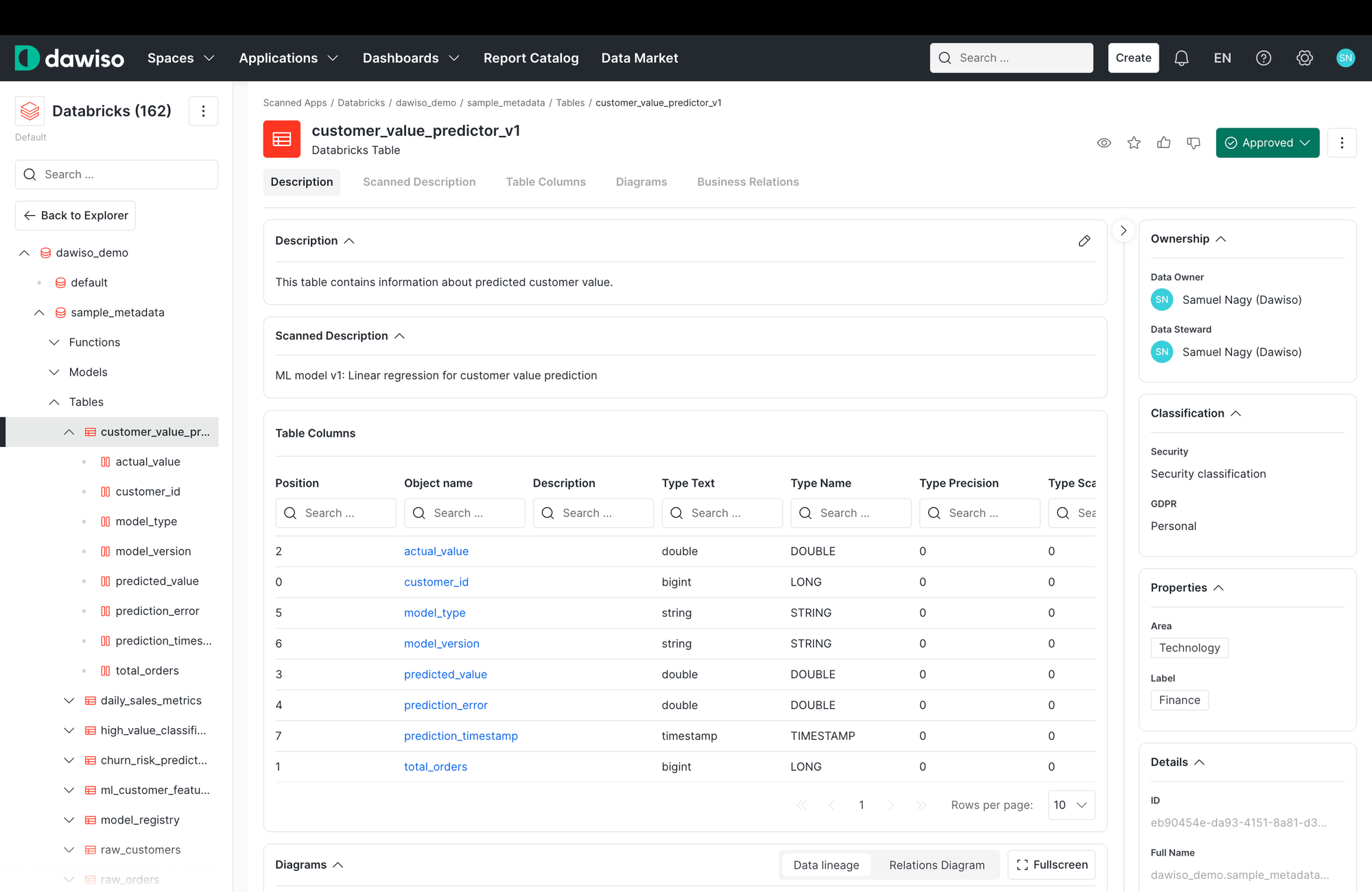
Task: Click the Back to Explorer button
Action: [75, 215]
